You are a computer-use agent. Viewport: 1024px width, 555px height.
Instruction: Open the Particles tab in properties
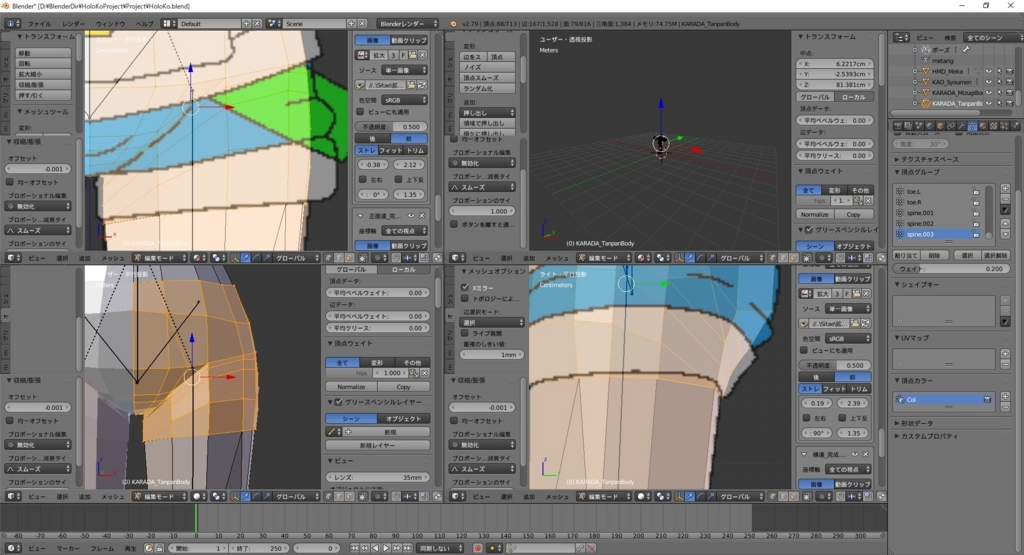[x=1004, y=125]
